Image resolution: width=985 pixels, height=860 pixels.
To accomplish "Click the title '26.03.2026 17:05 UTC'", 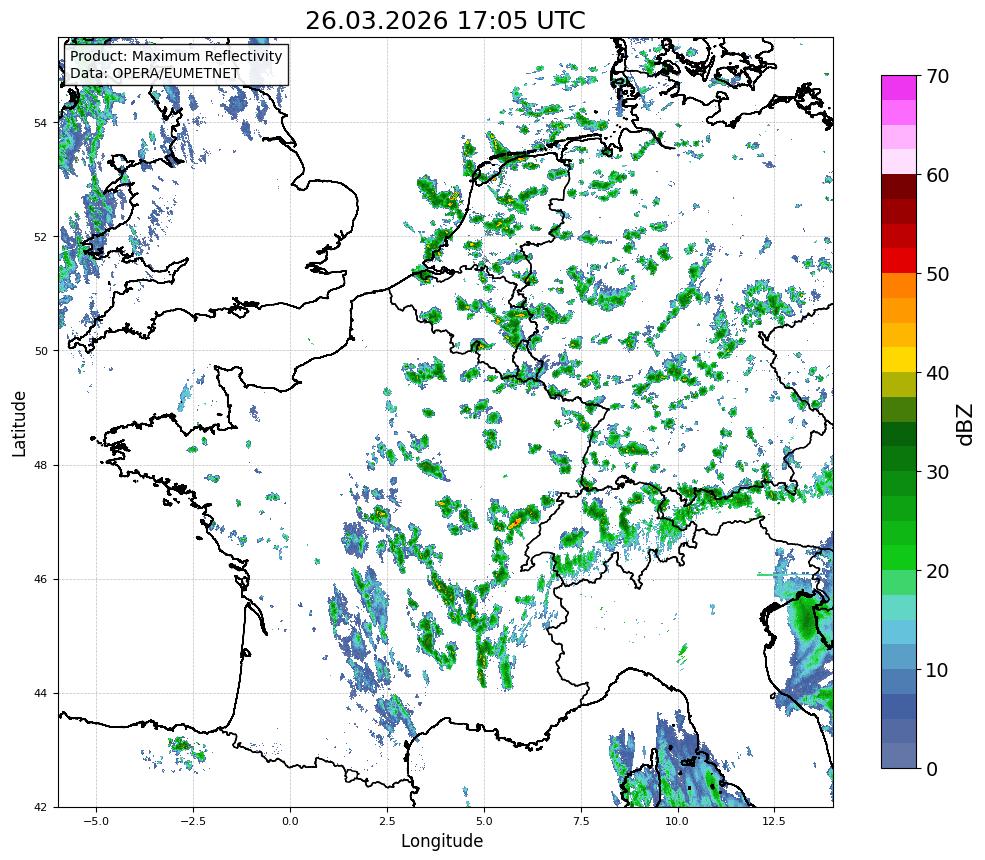I will tap(445, 20).
